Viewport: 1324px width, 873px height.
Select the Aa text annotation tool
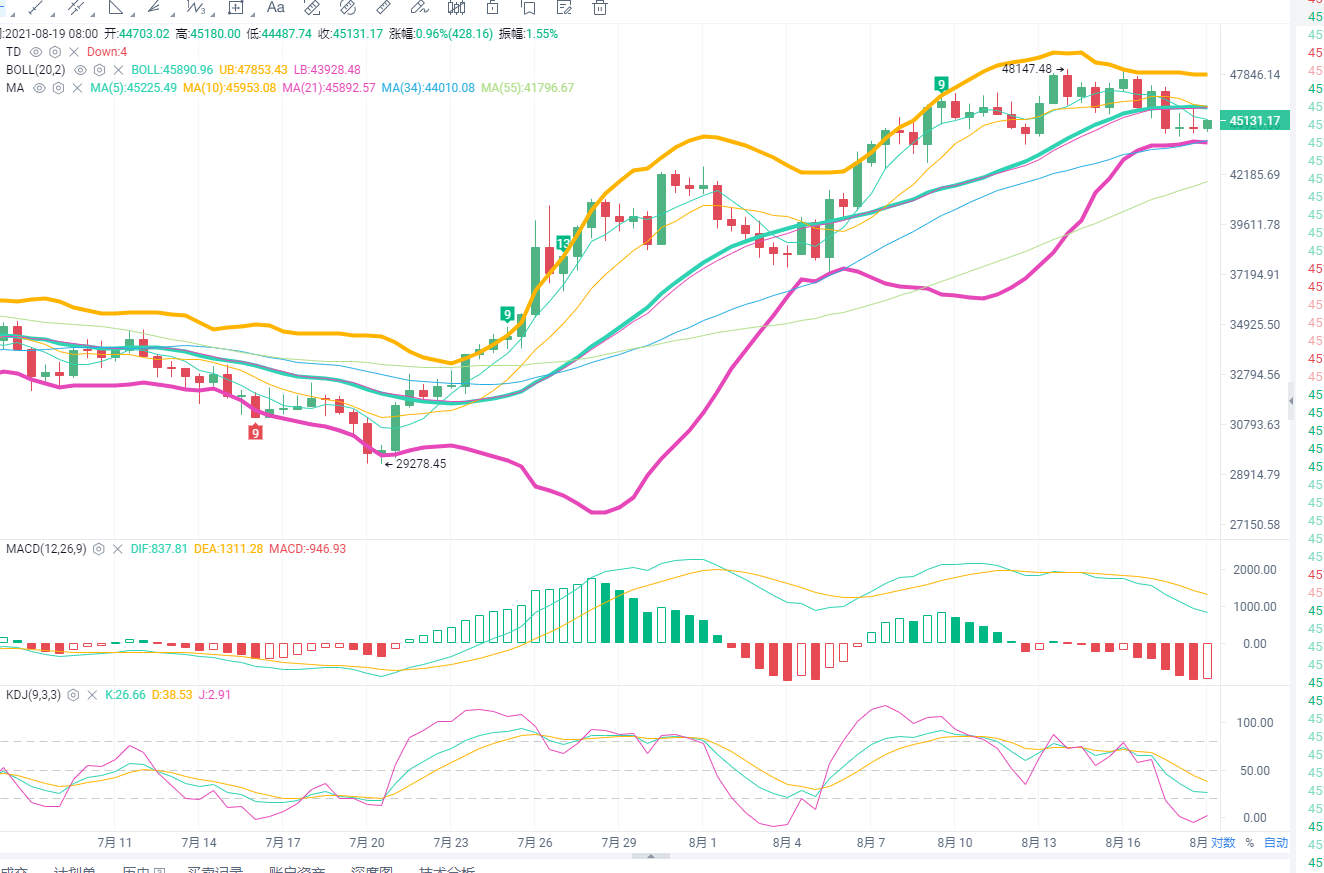point(277,7)
